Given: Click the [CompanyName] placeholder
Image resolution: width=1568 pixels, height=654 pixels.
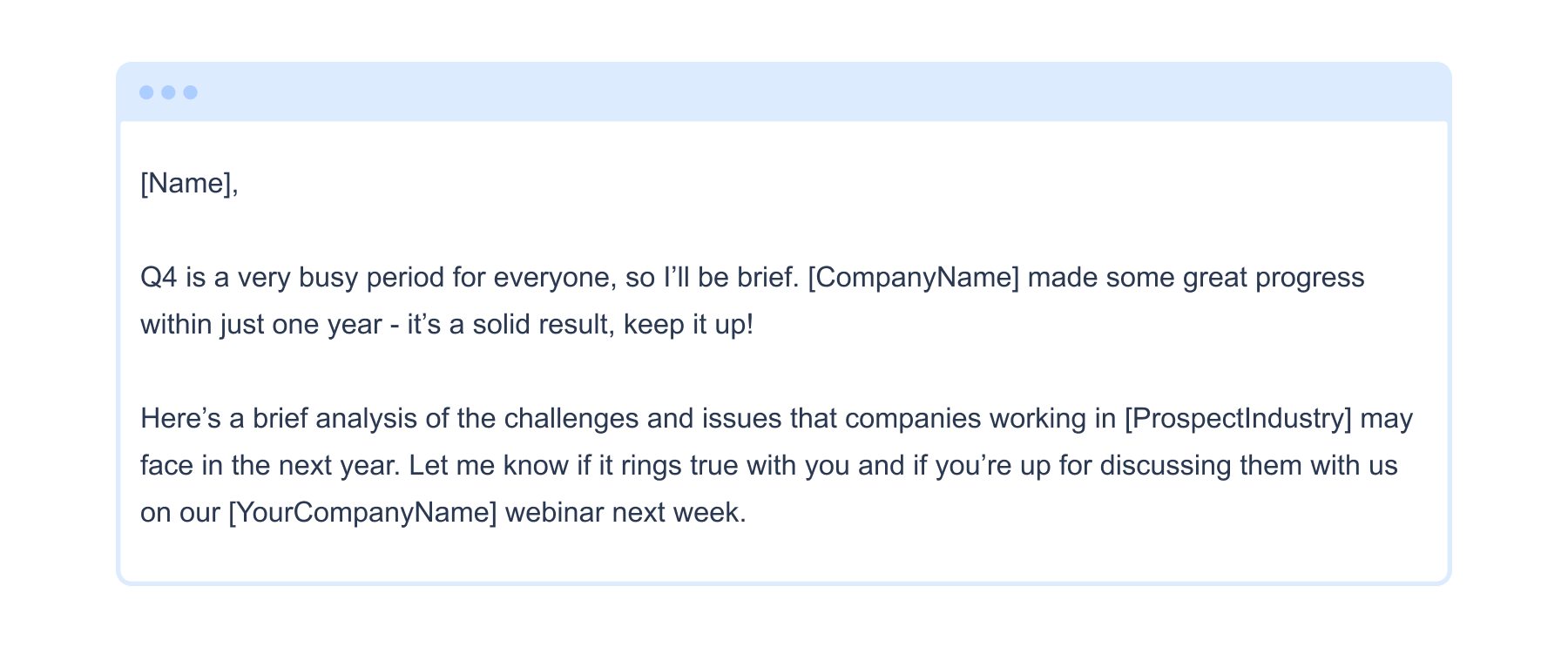Looking at the screenshot, I should [913, 278].
